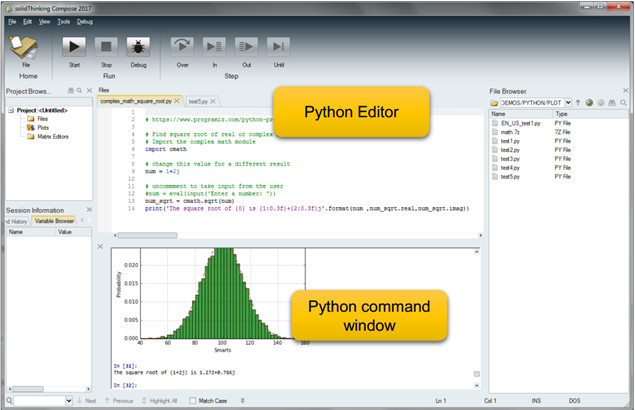This screenshot has width=635, height=410.
Task: Click the run Until icon
Action: tap(279, 46)
